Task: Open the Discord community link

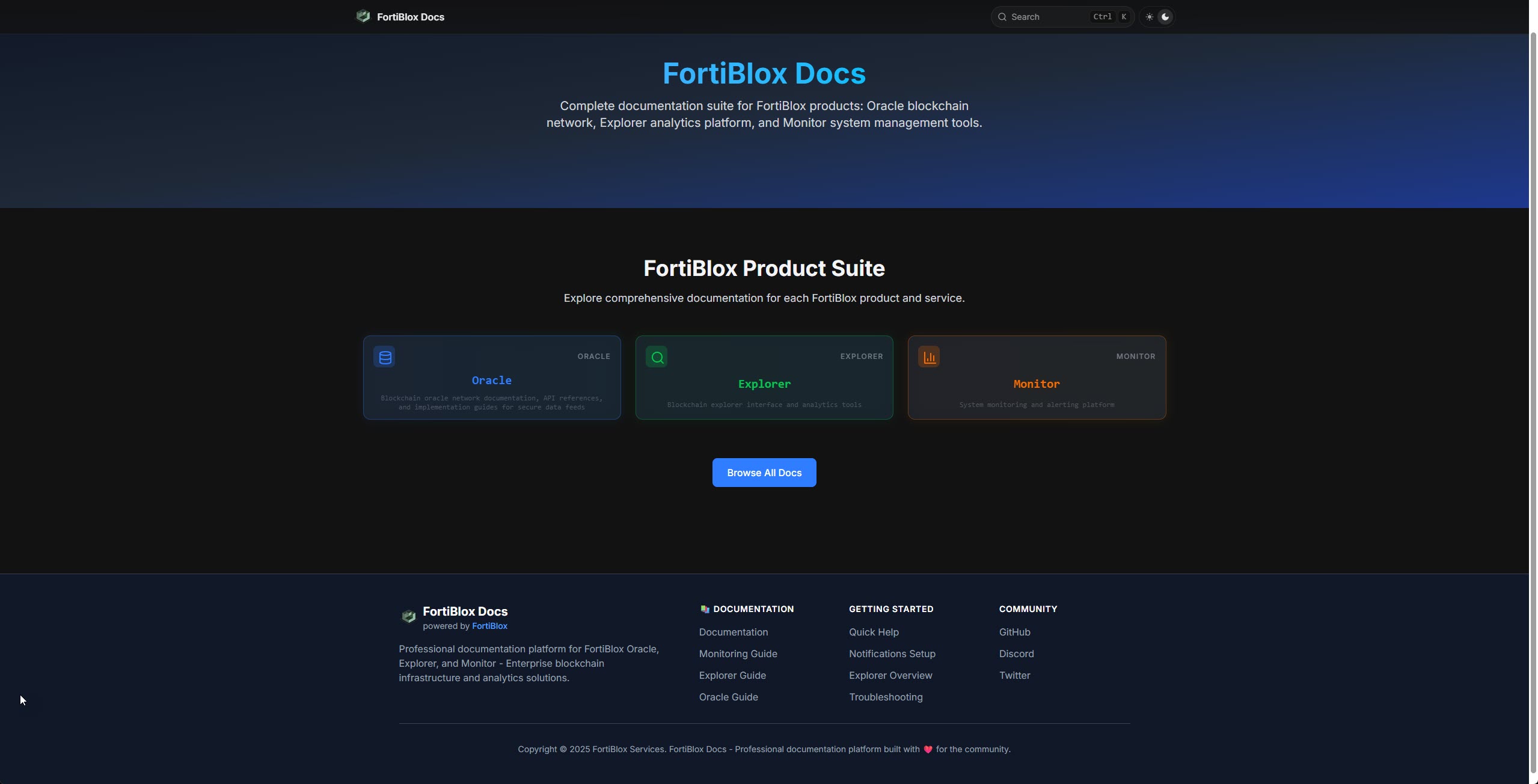Action: tap(1016, 654)
